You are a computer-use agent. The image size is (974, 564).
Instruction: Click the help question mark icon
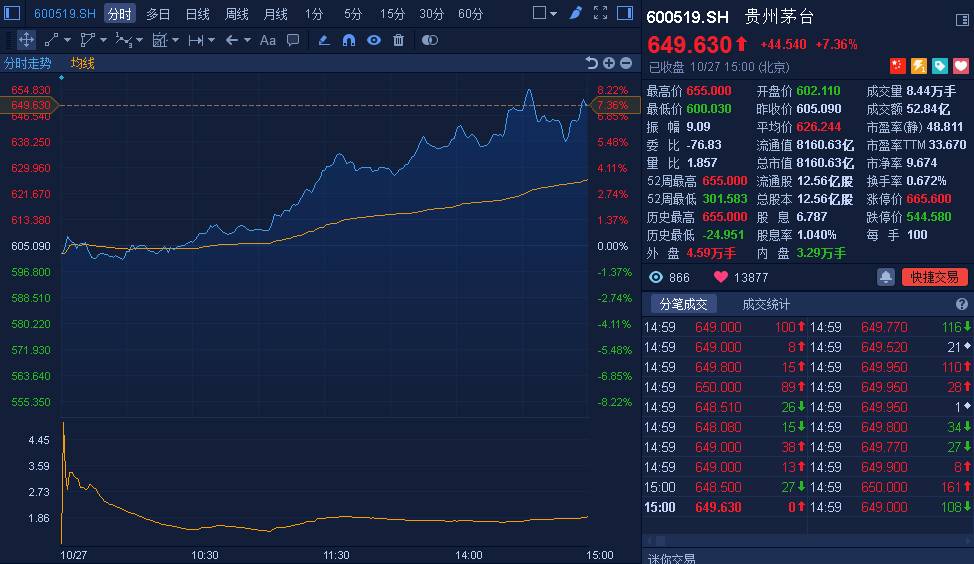coord(962,305)
